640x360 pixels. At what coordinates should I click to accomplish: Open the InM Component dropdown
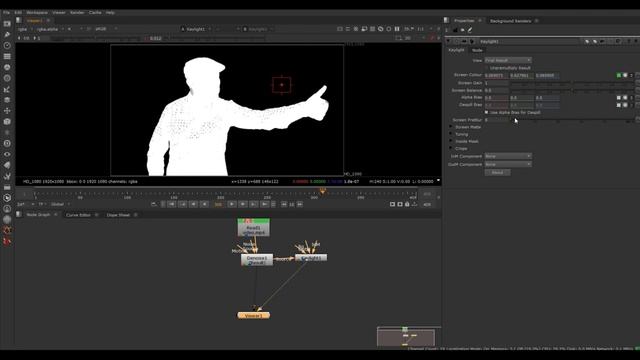click(508, 156)
